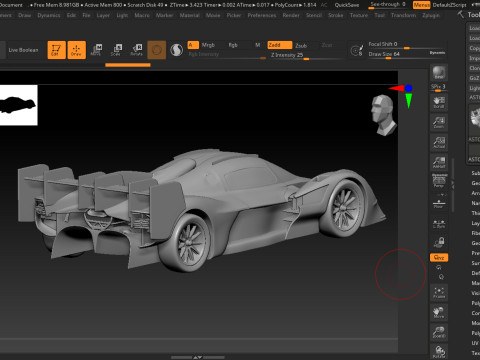The width and height of the screenshot is (480, 360).
Task: Open the Preferences menu
Action: [262, 15]
